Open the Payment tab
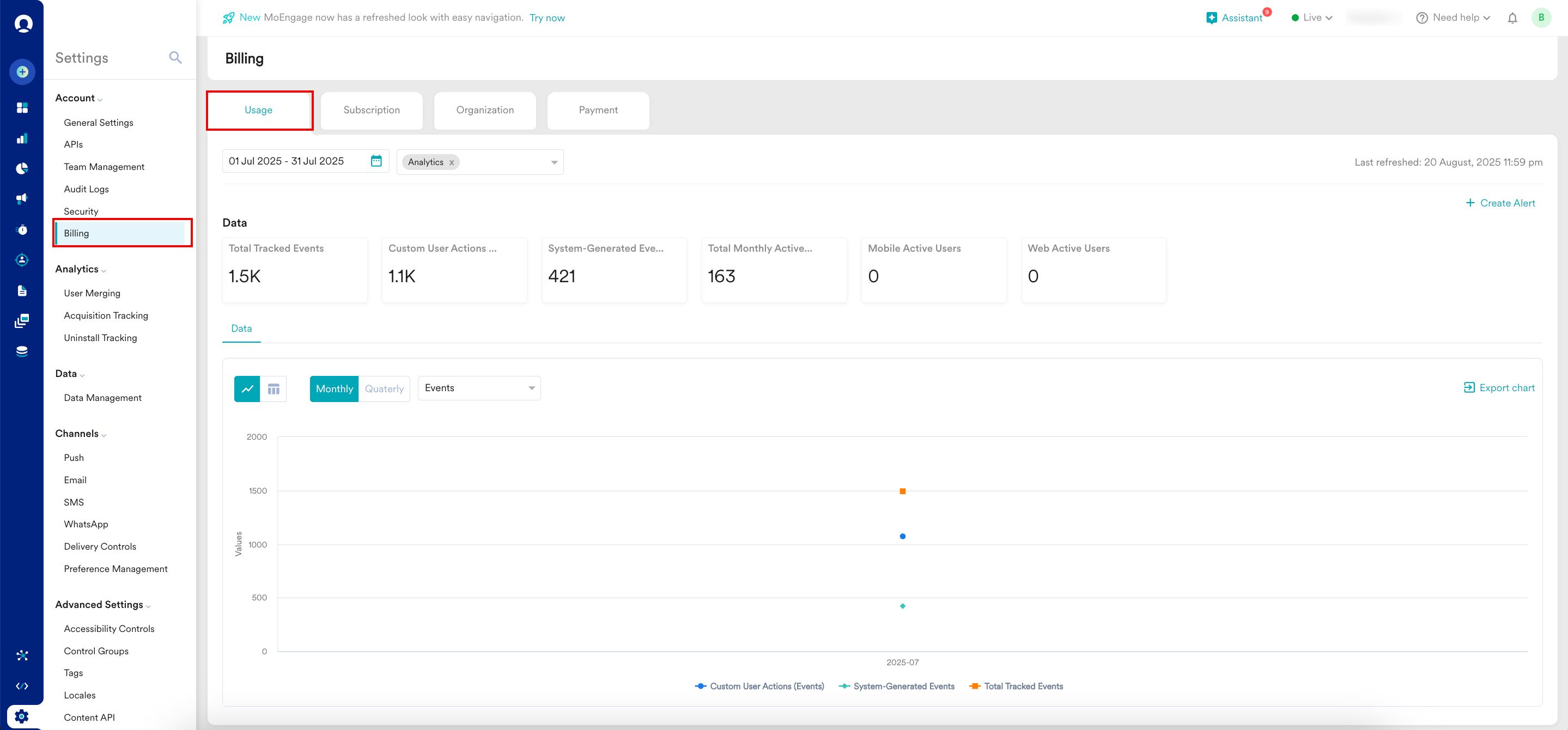This screenshot has width=1568, height=730. (598, 110)
